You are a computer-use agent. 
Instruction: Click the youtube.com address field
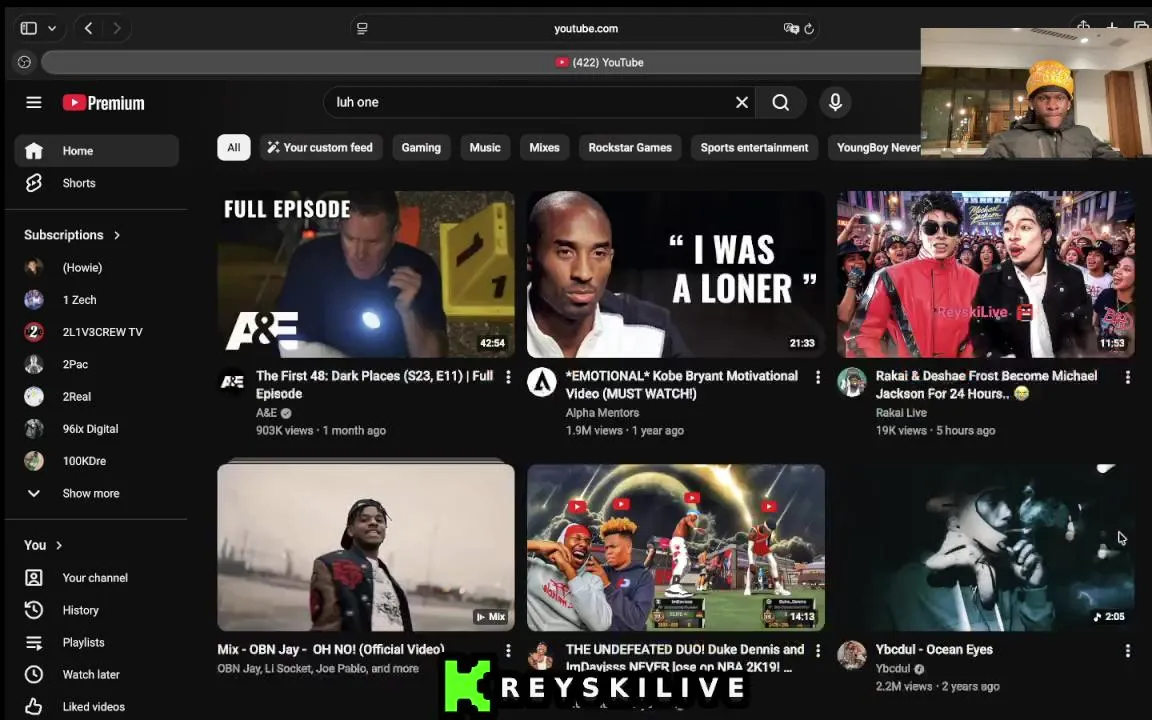pyautogui.click(x=586, y=29)
